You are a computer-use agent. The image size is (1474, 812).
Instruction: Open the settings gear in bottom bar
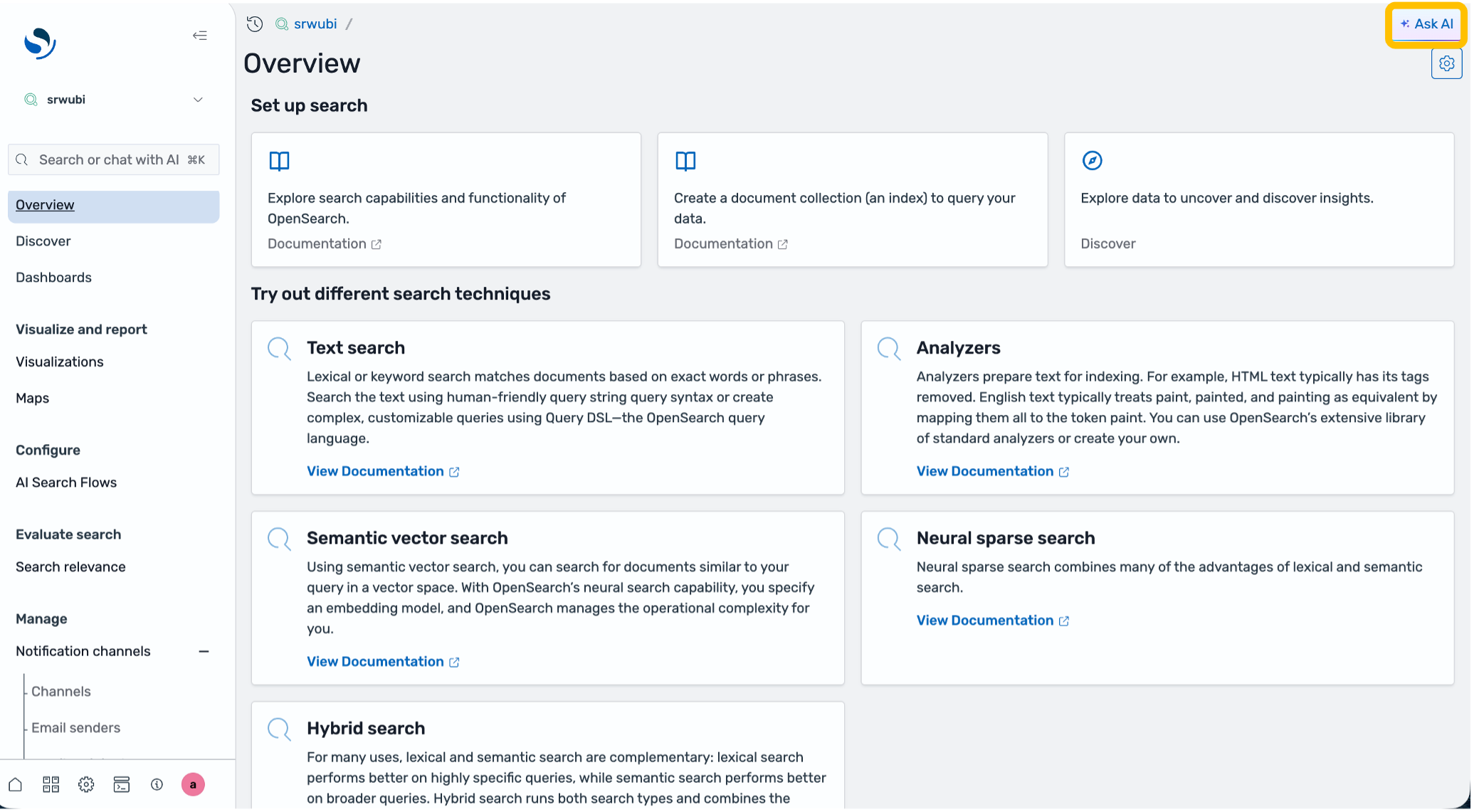86,785
